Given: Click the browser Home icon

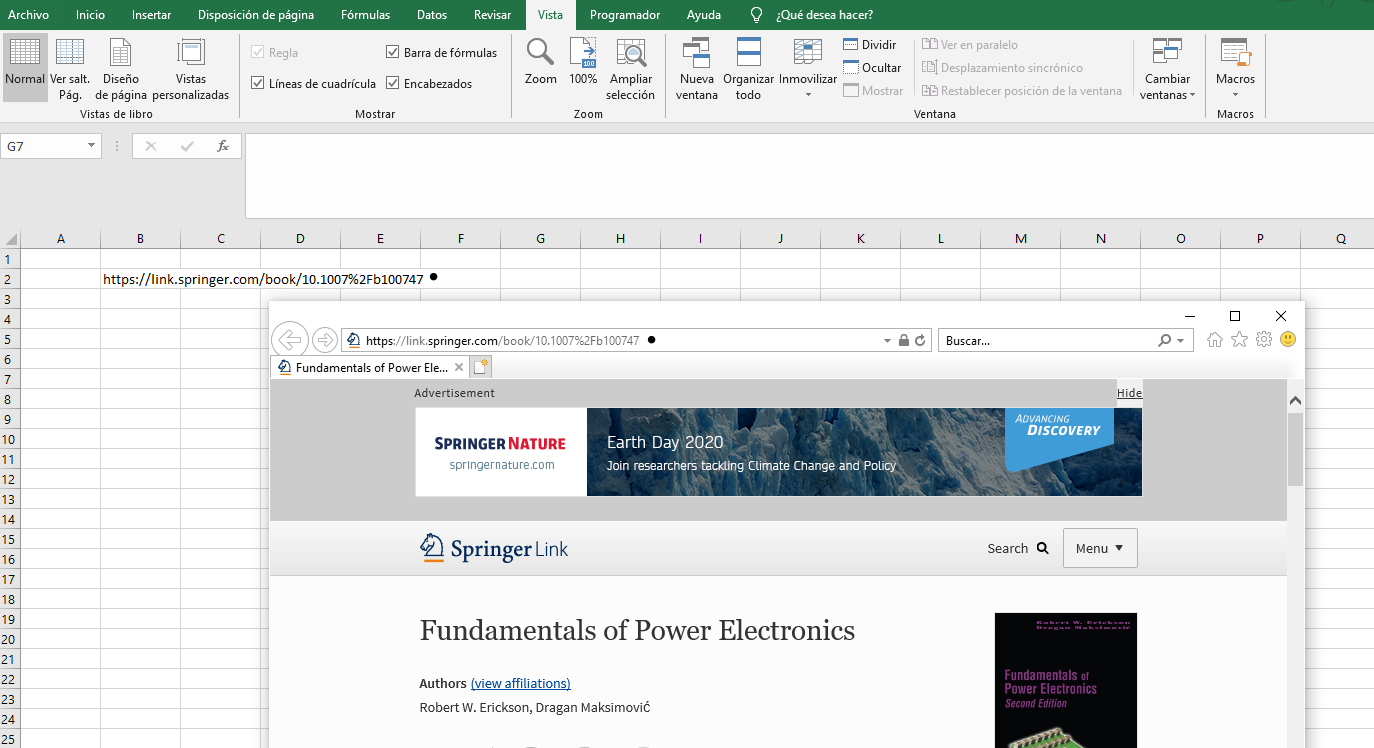Looking at the screenshot, I should (x=1215, y=340).
